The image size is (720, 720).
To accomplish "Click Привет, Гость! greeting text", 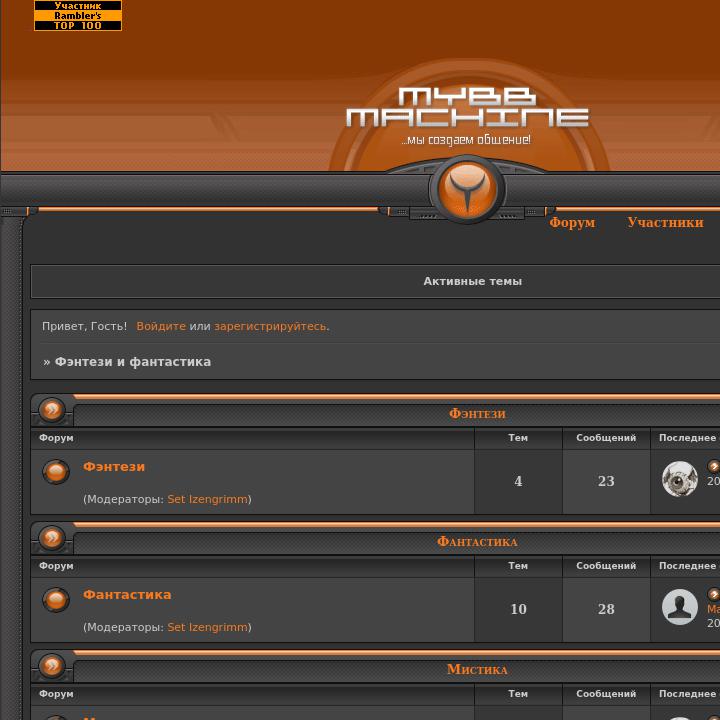I will pyautogui.click(x=84, y=326).
